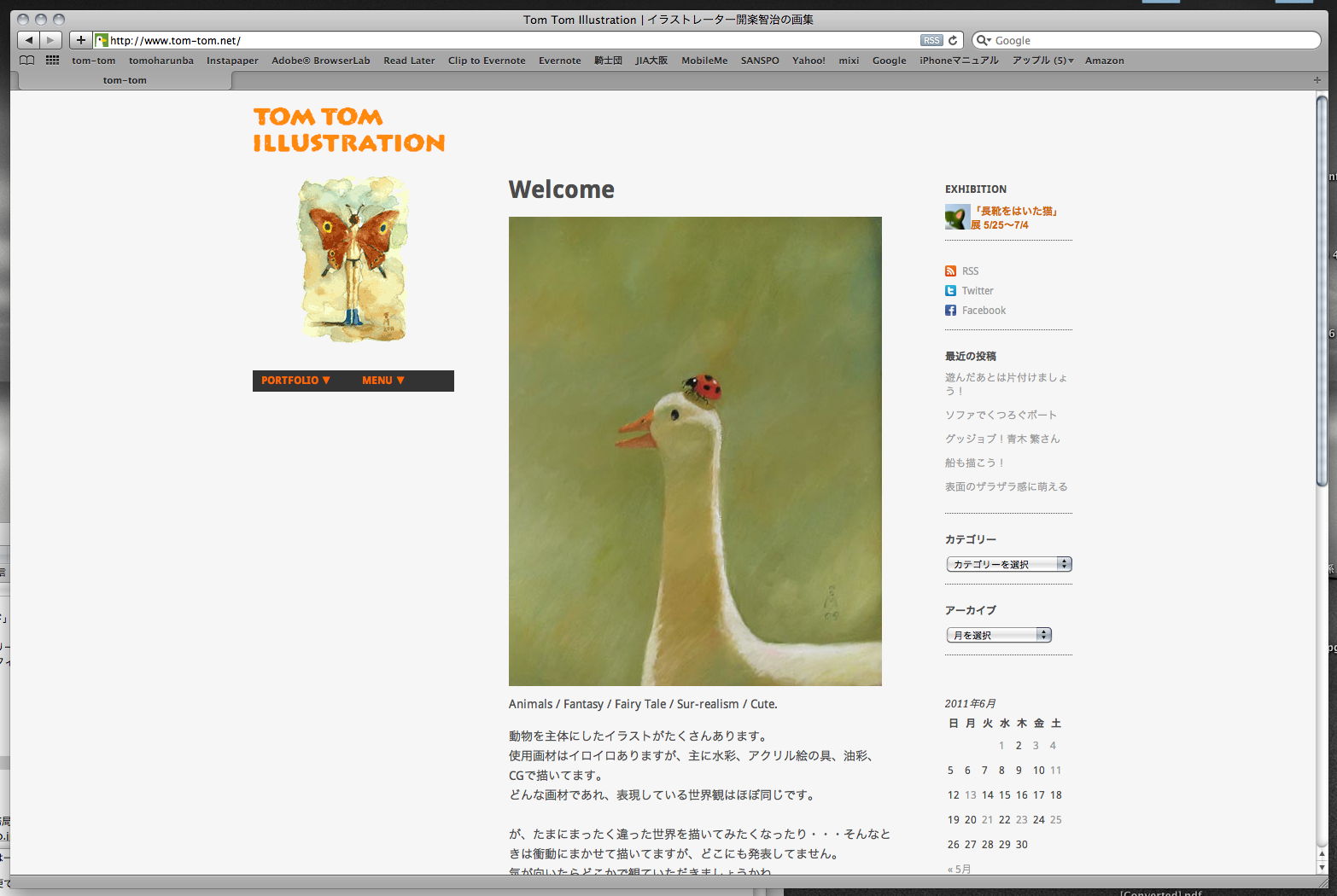Viewport: 1337px width, 896px height.
Task: Open the Google bookmark in bookmarks bar
Action: pos(889,61)
